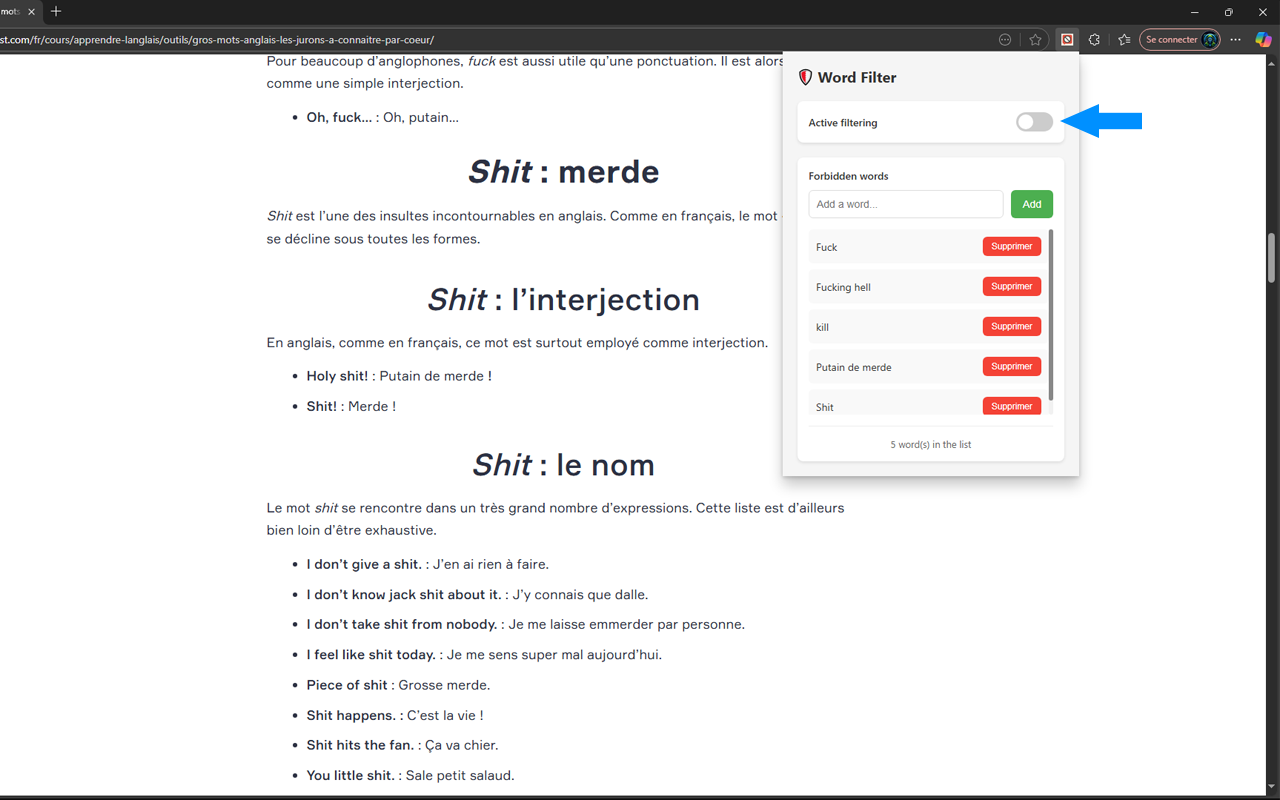Screen dimensions: 1280x800
Task: Open the browser Extensions icon
Action: click(1094, 39)
